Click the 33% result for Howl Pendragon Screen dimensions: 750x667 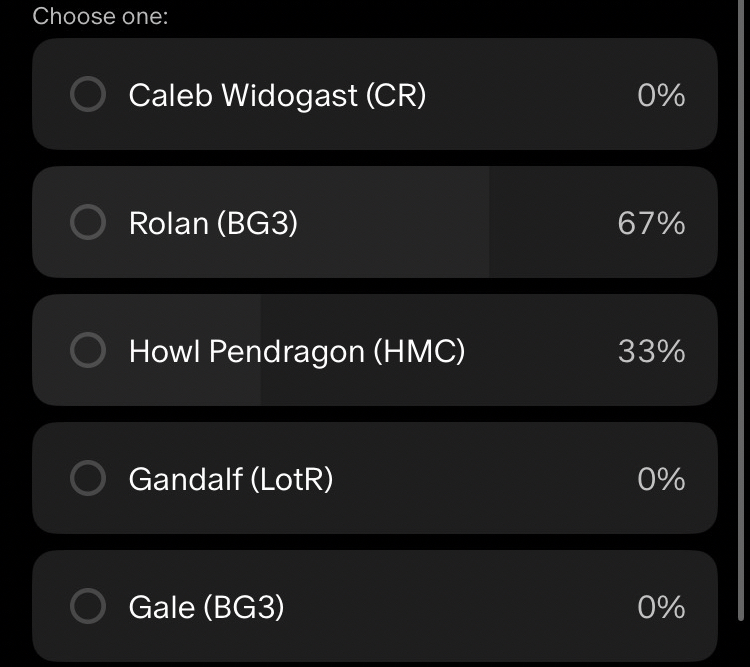point(651,350)
